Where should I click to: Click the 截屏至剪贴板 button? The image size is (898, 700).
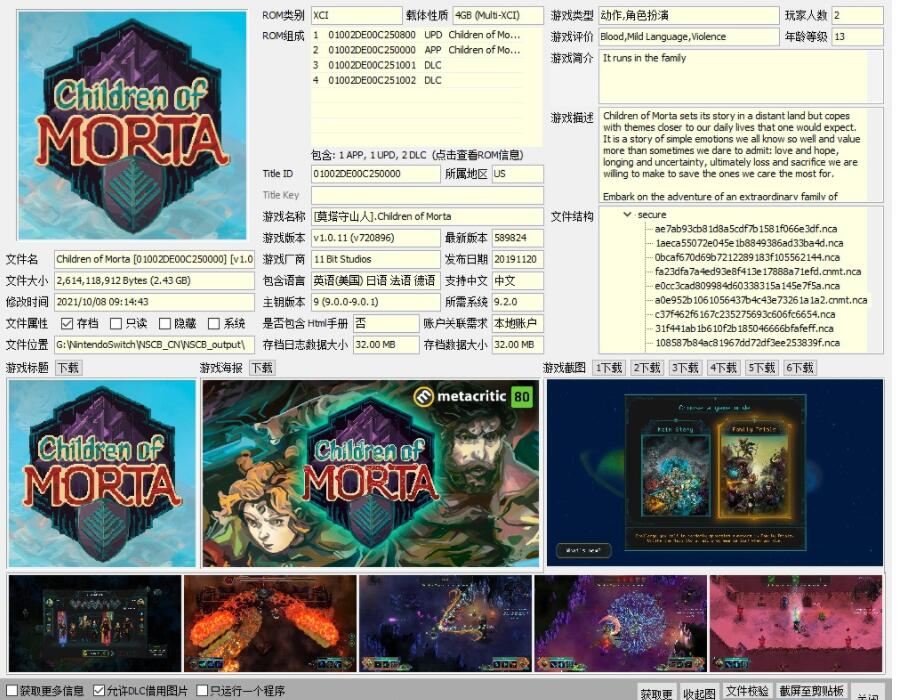[x=812, y=691]
